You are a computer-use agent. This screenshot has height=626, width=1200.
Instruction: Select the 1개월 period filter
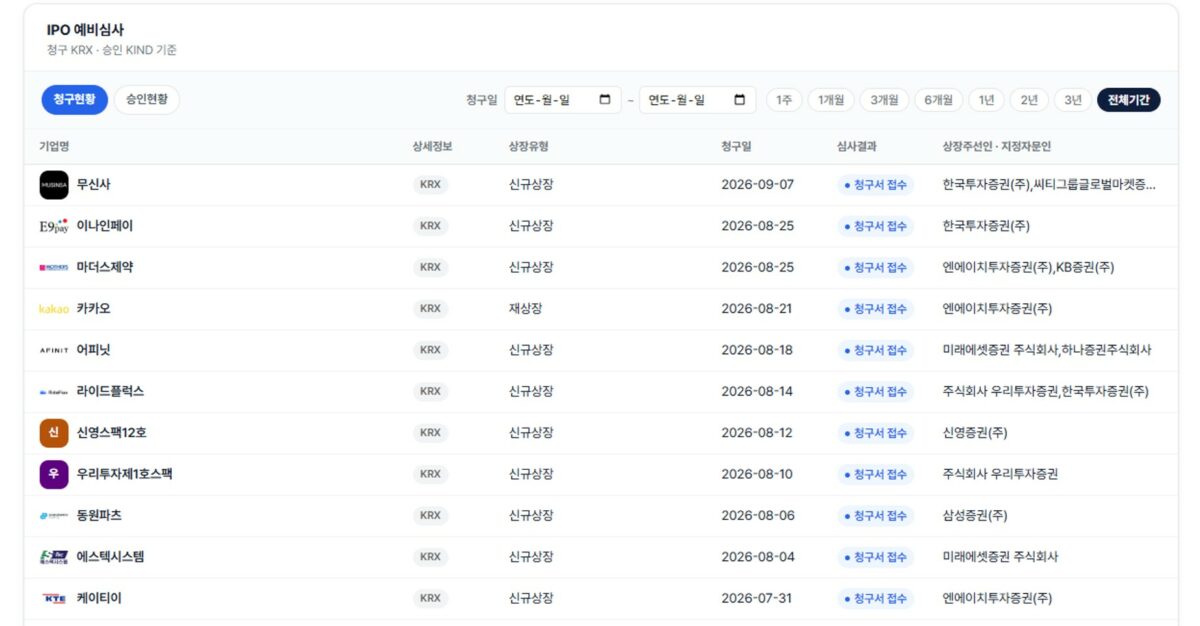click(830, 100)
